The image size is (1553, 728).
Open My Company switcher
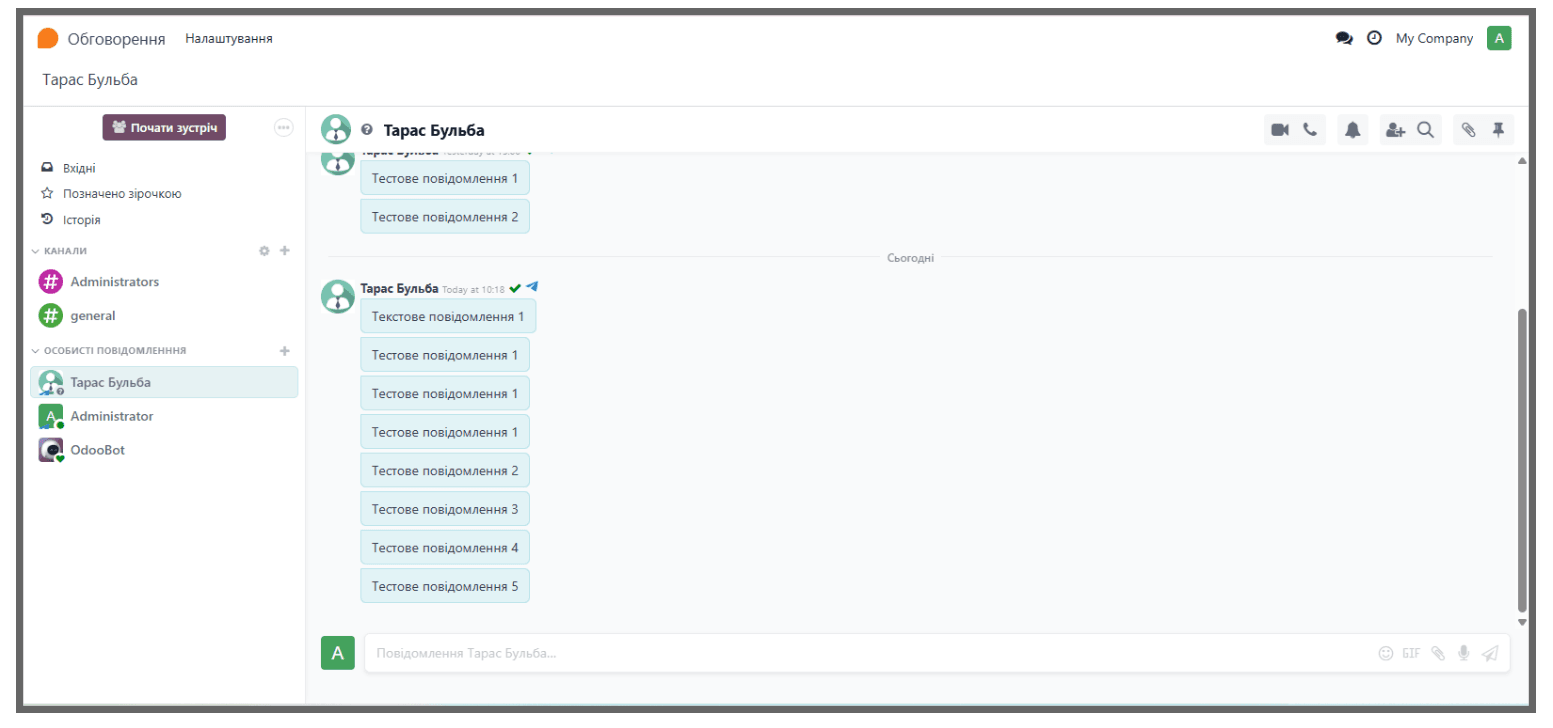coord(1434,38)
